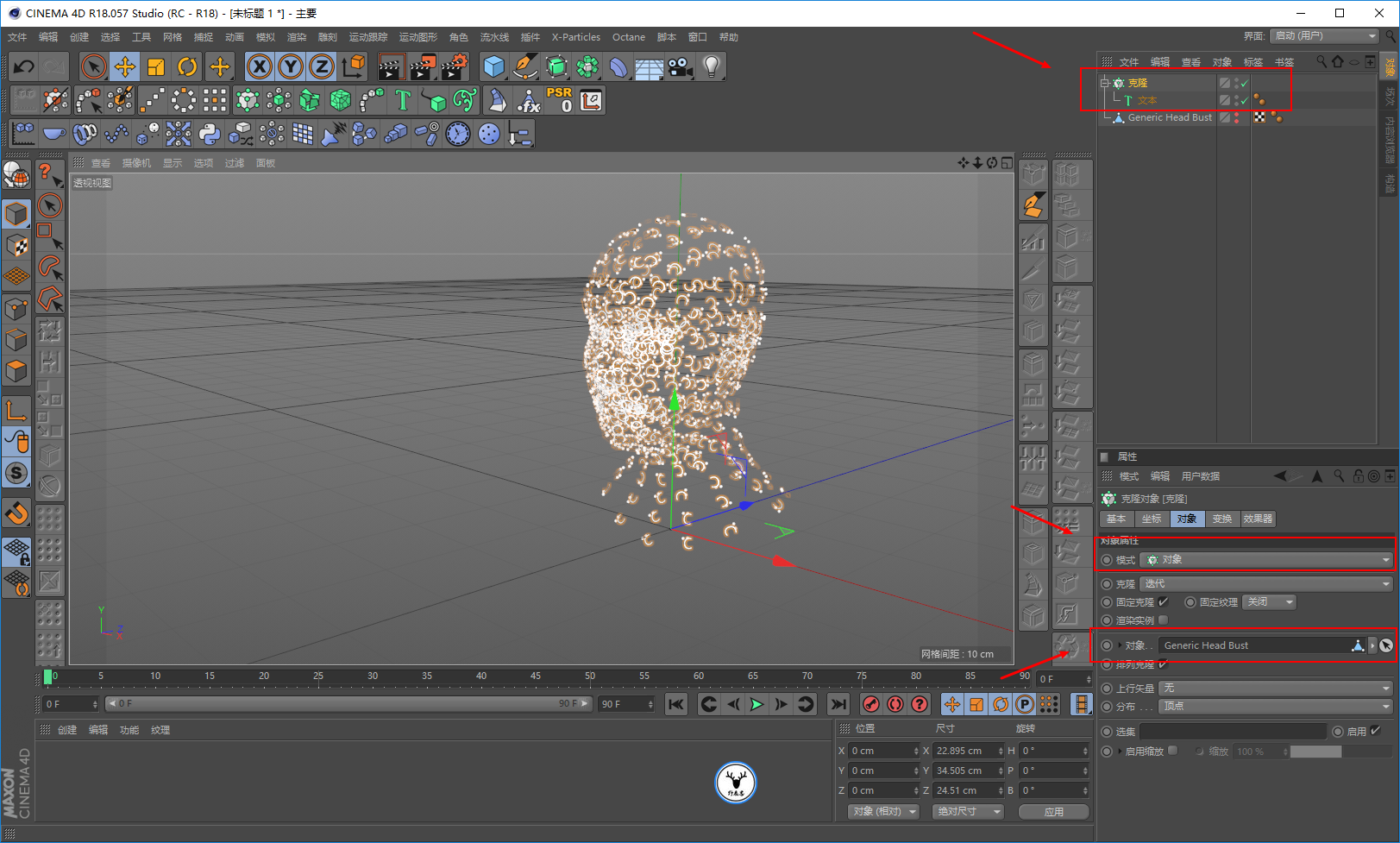Click the timeline at frame 45
1400x843 pixels.
tap(536, 677)
